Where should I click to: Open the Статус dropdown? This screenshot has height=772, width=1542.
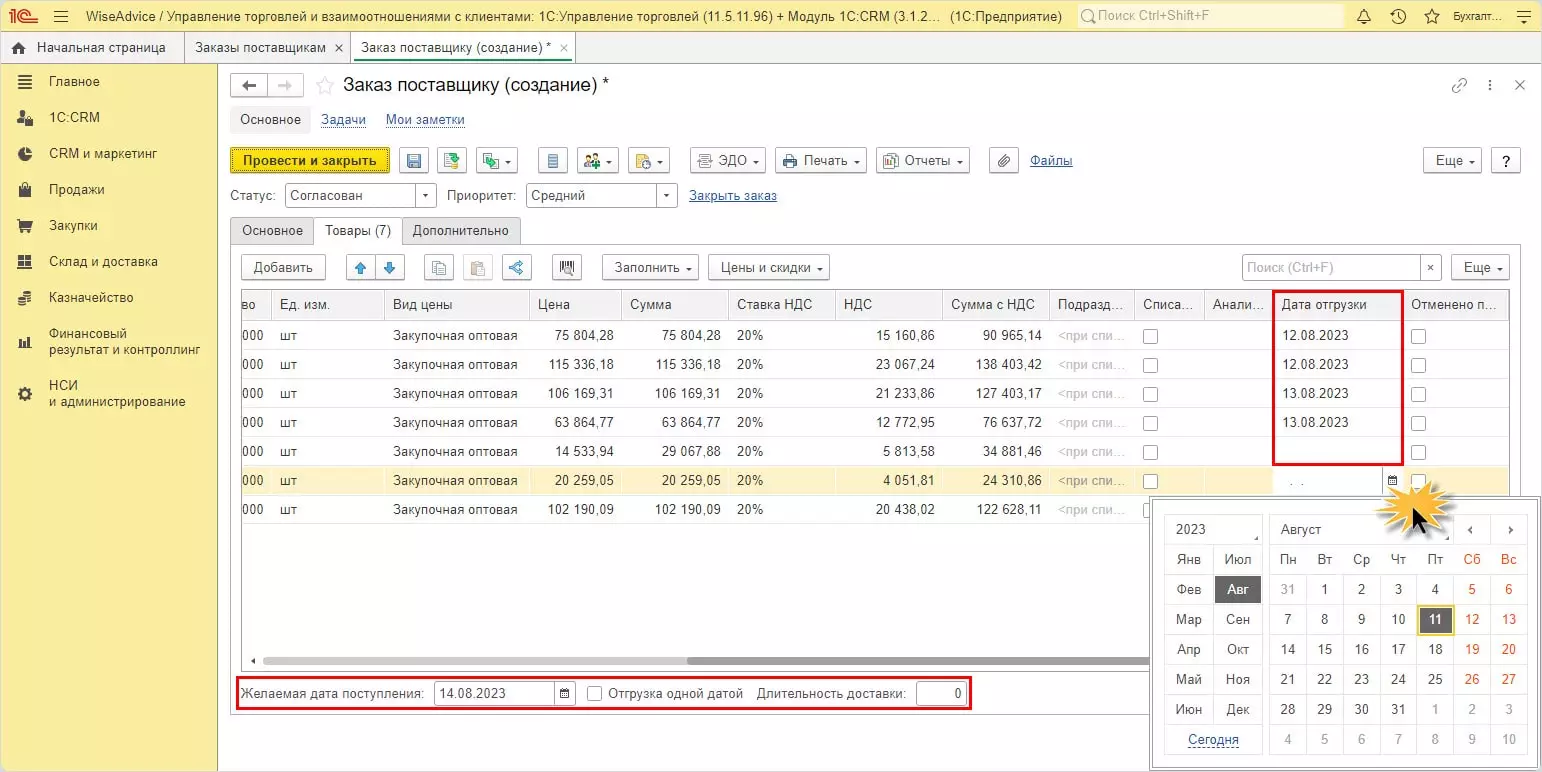pos(427,196)
